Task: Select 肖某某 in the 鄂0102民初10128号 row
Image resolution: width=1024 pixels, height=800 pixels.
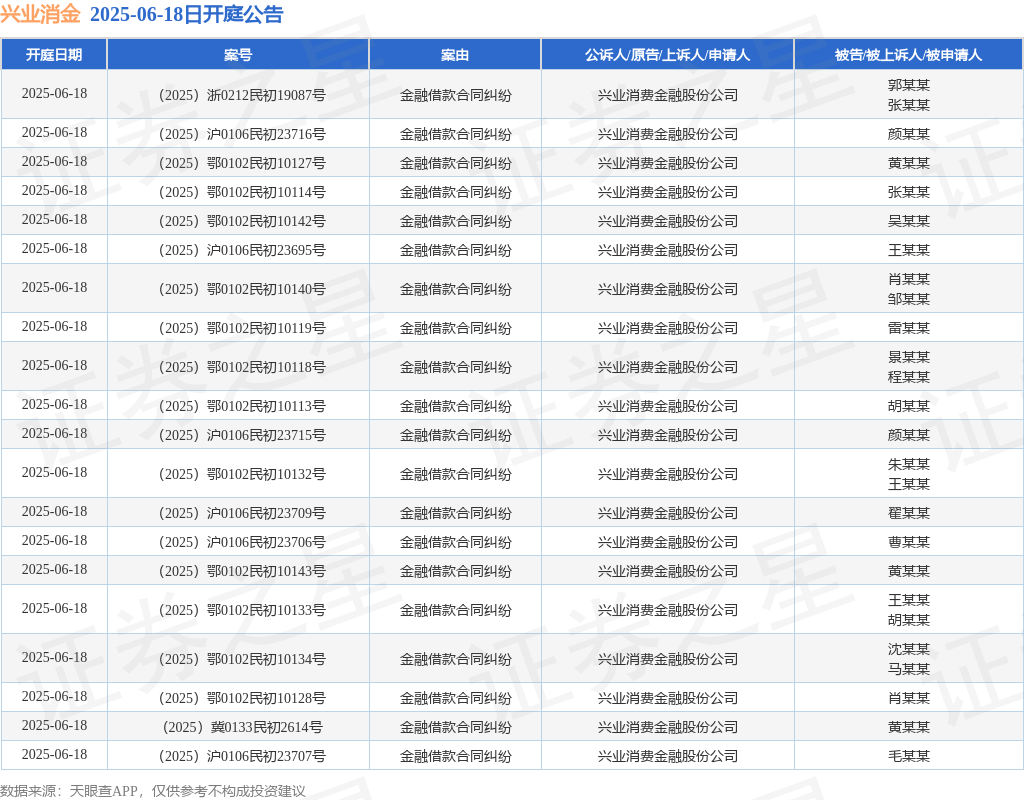Action: (908, 698)
